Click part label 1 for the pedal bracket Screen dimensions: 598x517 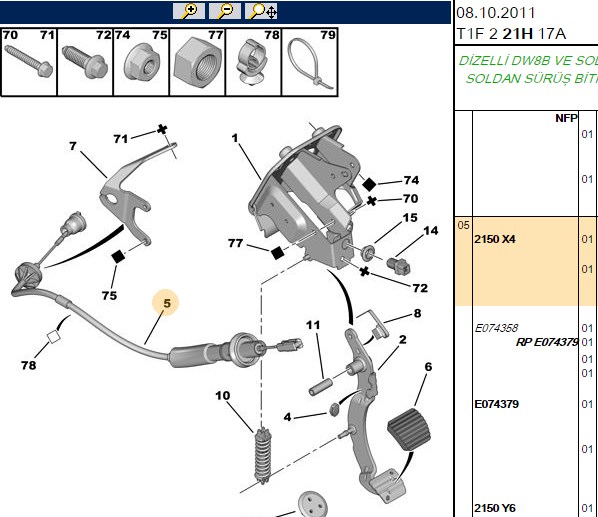click(x=235, y=138)
